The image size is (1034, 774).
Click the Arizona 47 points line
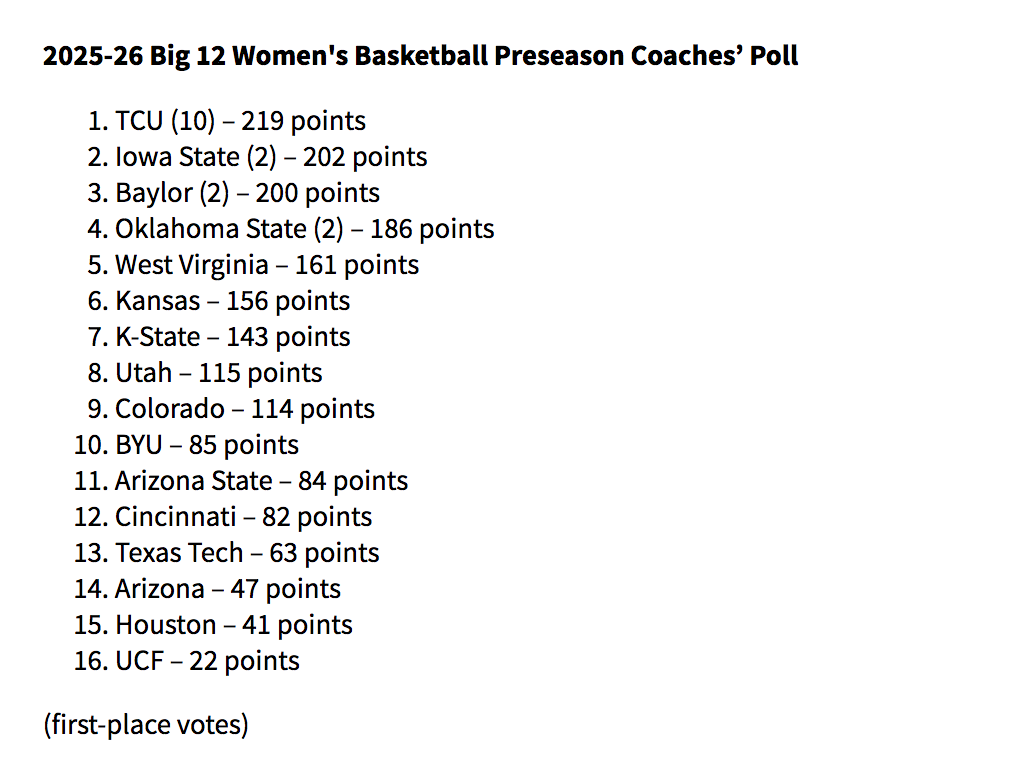(x=227, y=589)
